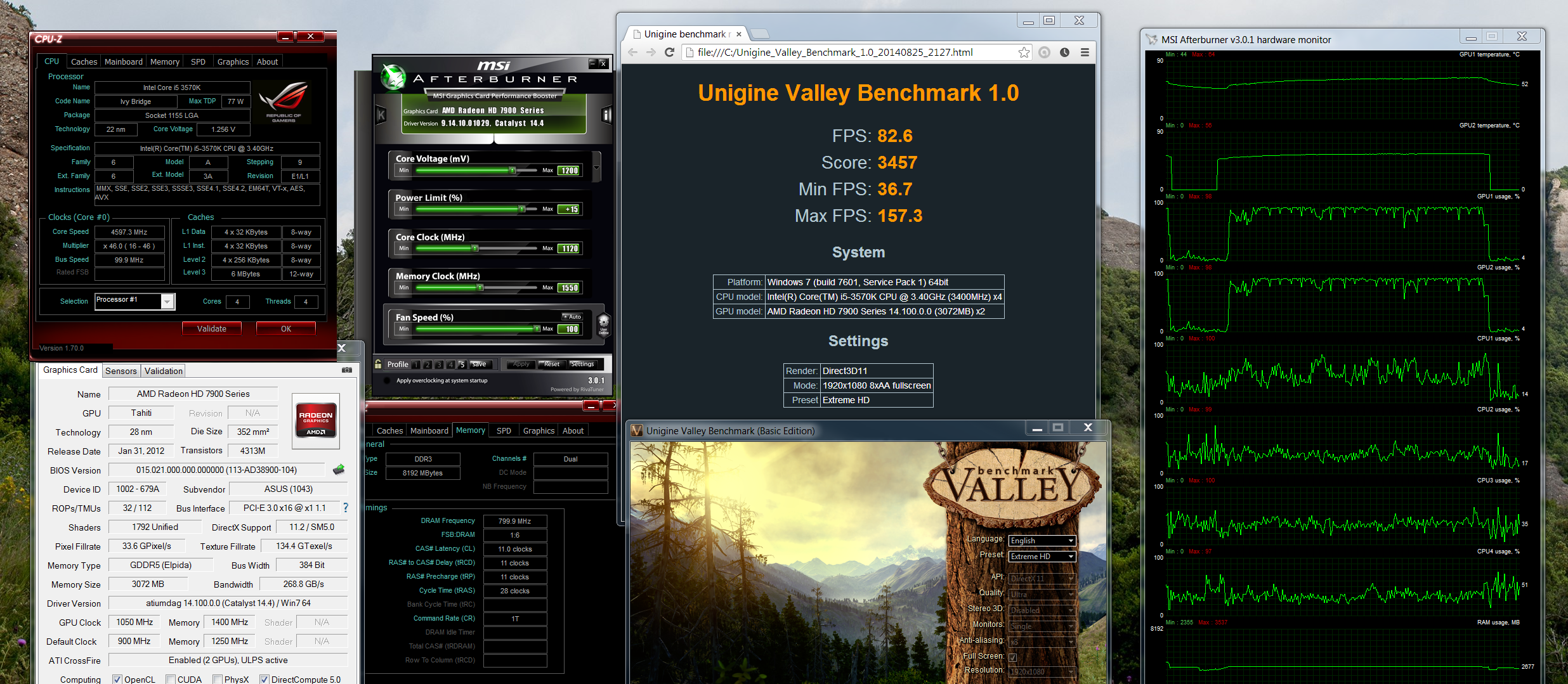Screen dimensions: 1568x684
Task: Open the Afterburner Settings button
Action: click(x=582, y=365)
